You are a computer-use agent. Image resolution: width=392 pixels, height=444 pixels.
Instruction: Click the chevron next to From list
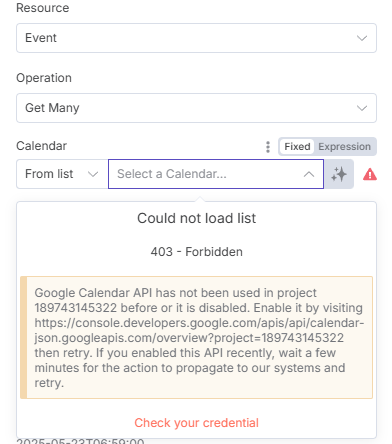click(x=93, y=174)
